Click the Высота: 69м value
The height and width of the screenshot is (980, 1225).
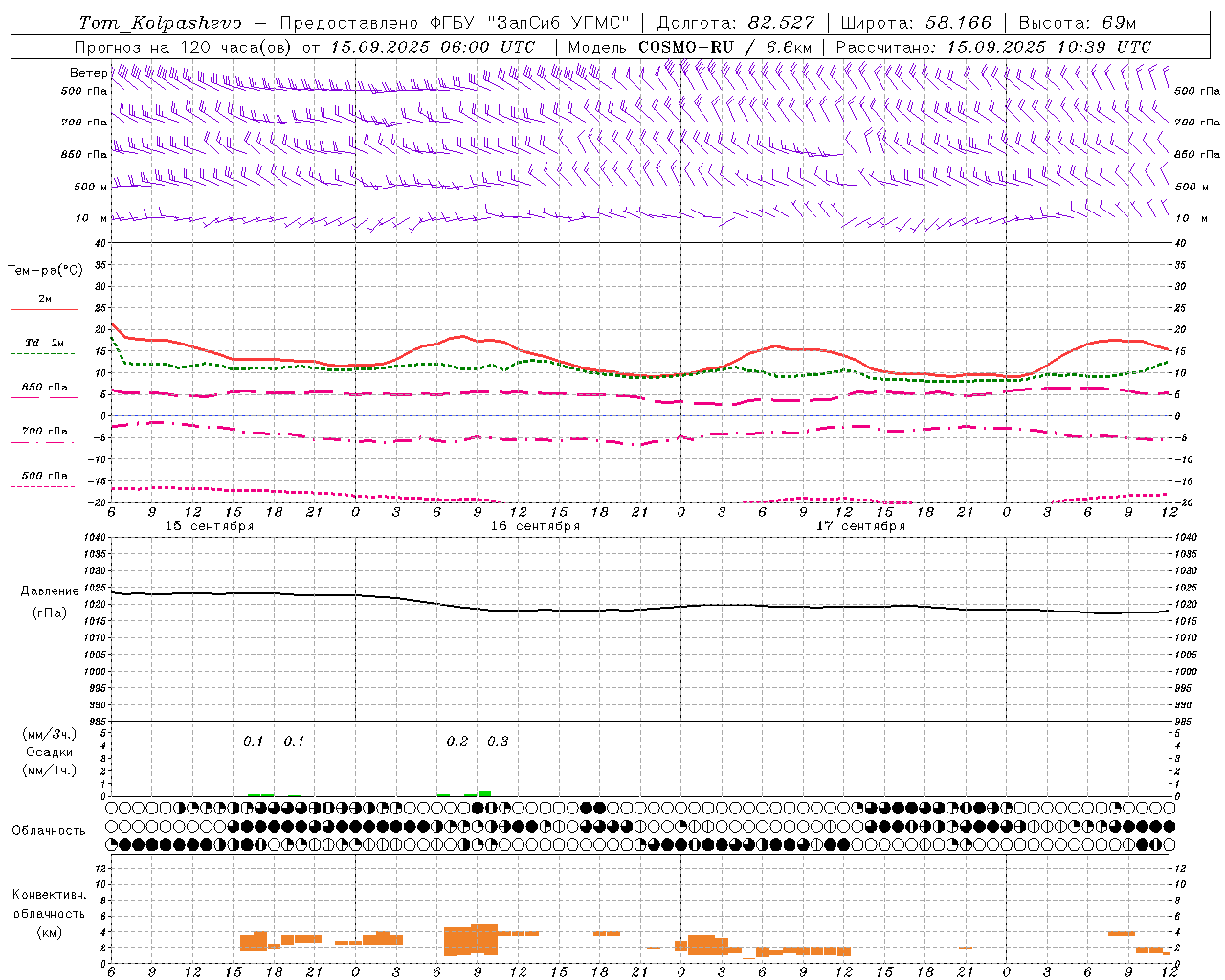coord(1077,23)
